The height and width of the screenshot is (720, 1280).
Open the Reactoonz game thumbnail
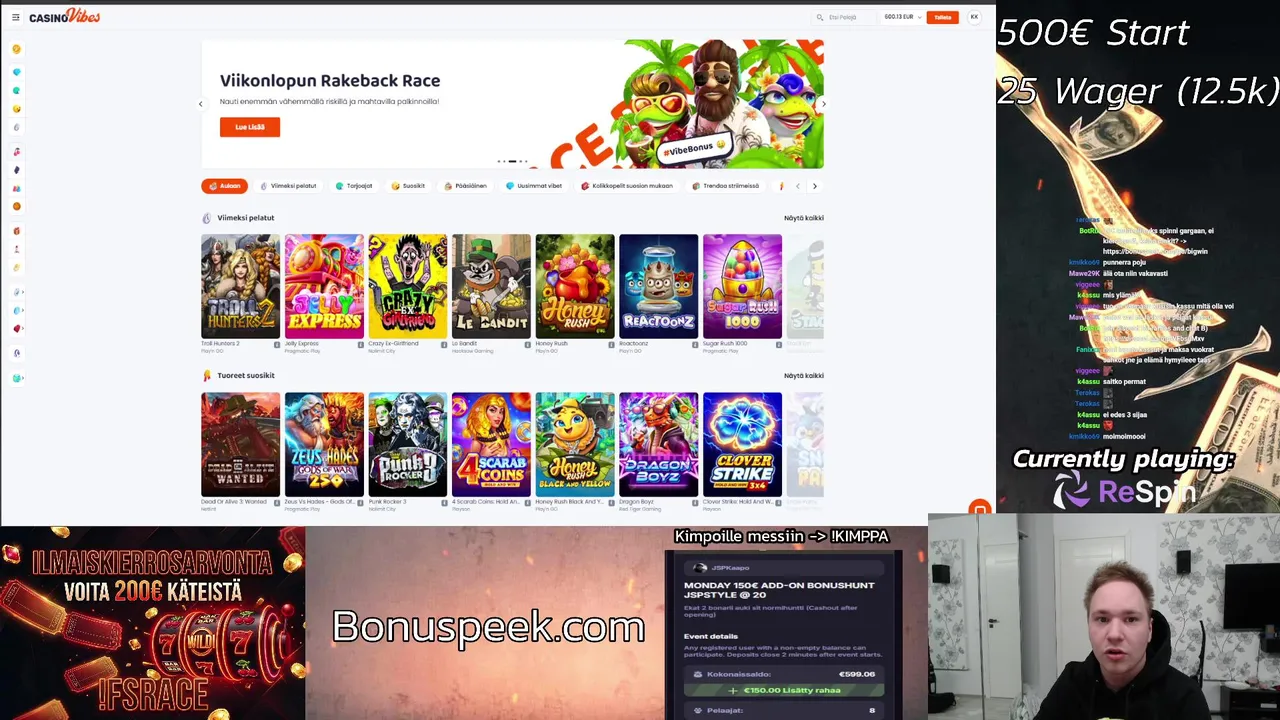click(x=658, y=287)
